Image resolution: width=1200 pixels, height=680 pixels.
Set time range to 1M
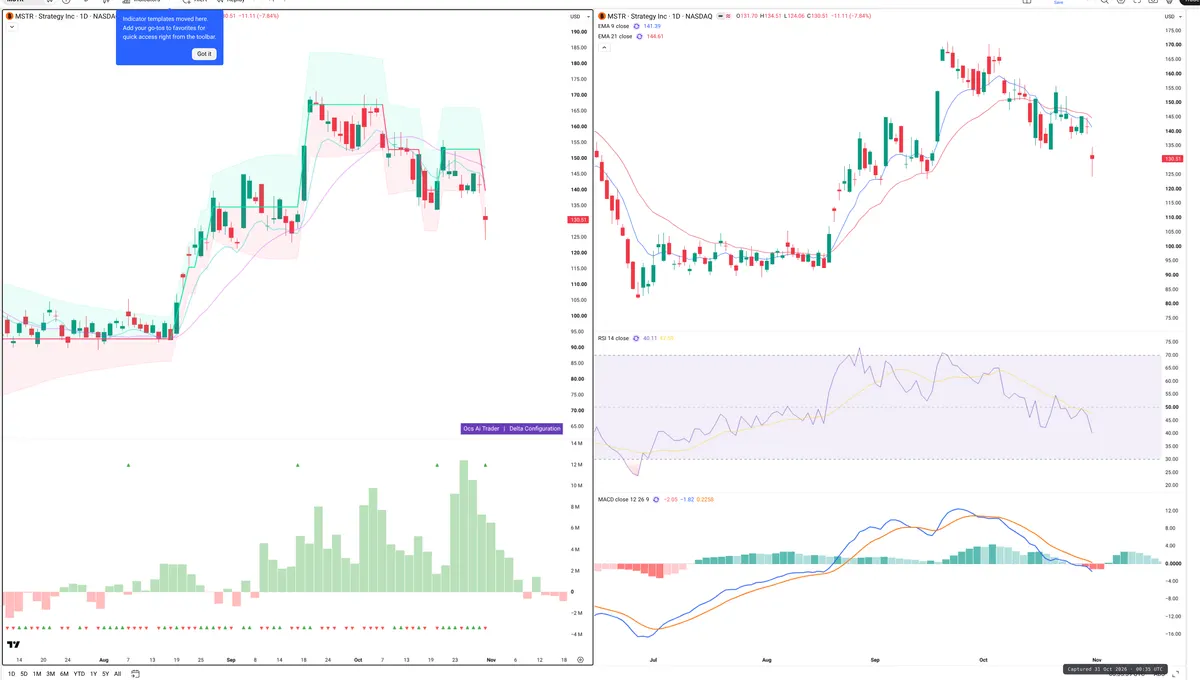(x=37, y=674)
